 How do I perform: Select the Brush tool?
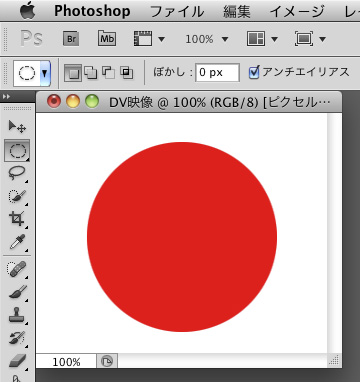[x=17, y=292]
